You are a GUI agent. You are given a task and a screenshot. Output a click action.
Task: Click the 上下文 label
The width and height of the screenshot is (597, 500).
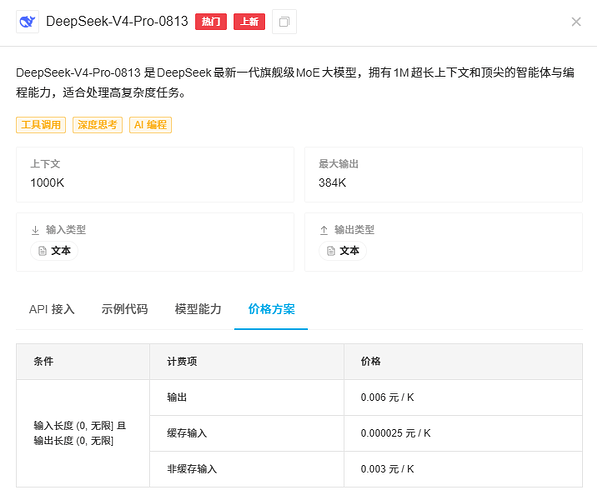coord(45,164)
